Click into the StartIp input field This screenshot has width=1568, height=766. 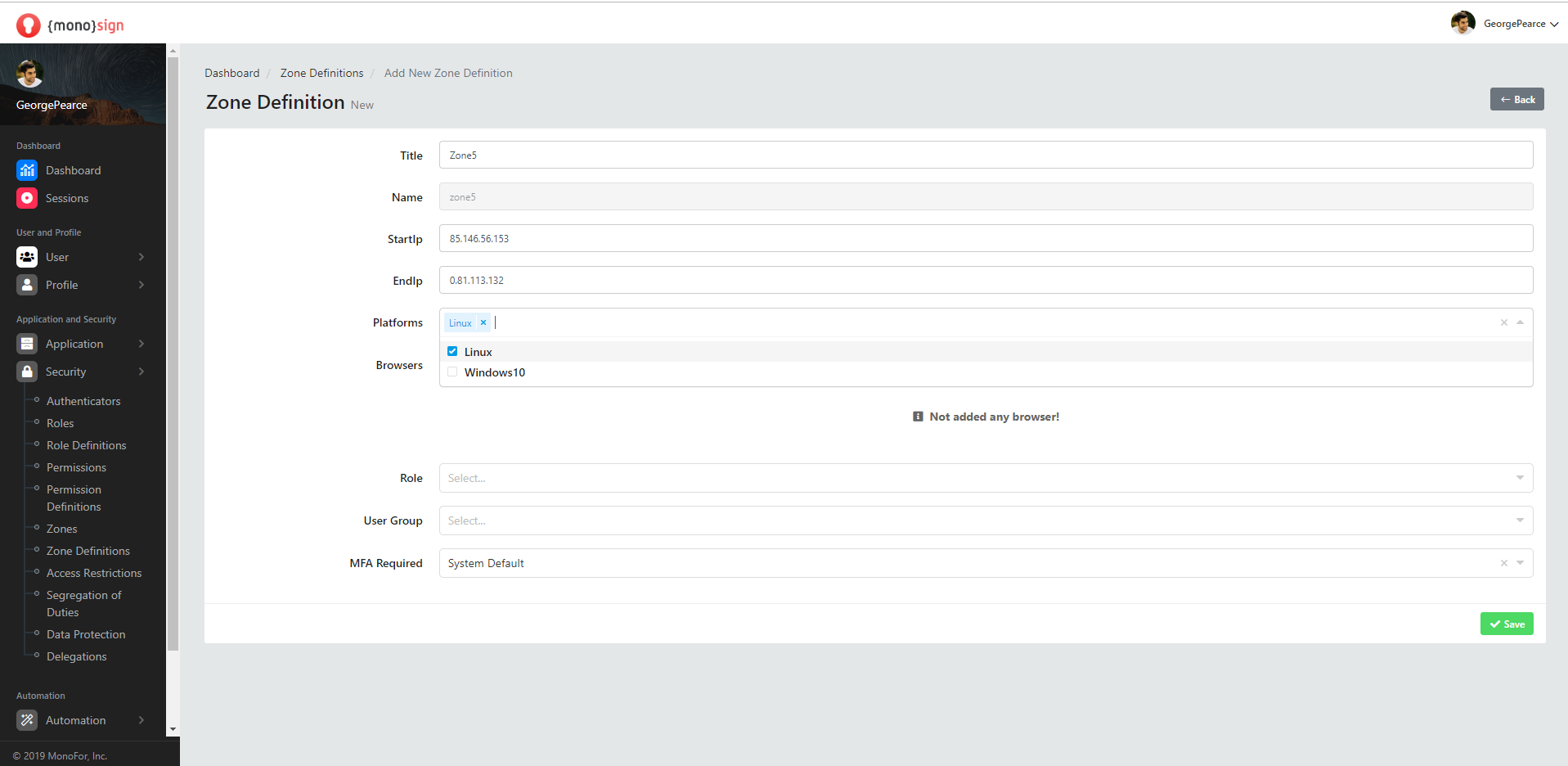(x=985, y=239)
